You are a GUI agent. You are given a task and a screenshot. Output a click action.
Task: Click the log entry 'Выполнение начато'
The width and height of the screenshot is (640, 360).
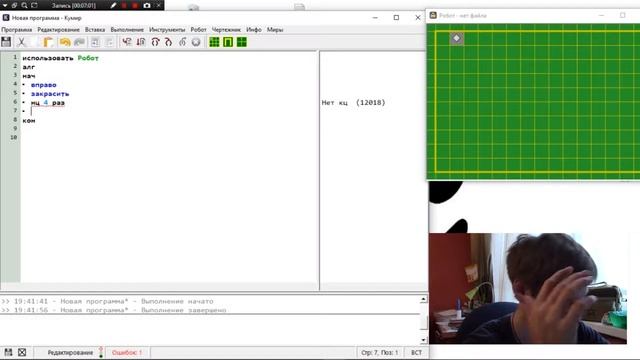[x=177, y=301]
